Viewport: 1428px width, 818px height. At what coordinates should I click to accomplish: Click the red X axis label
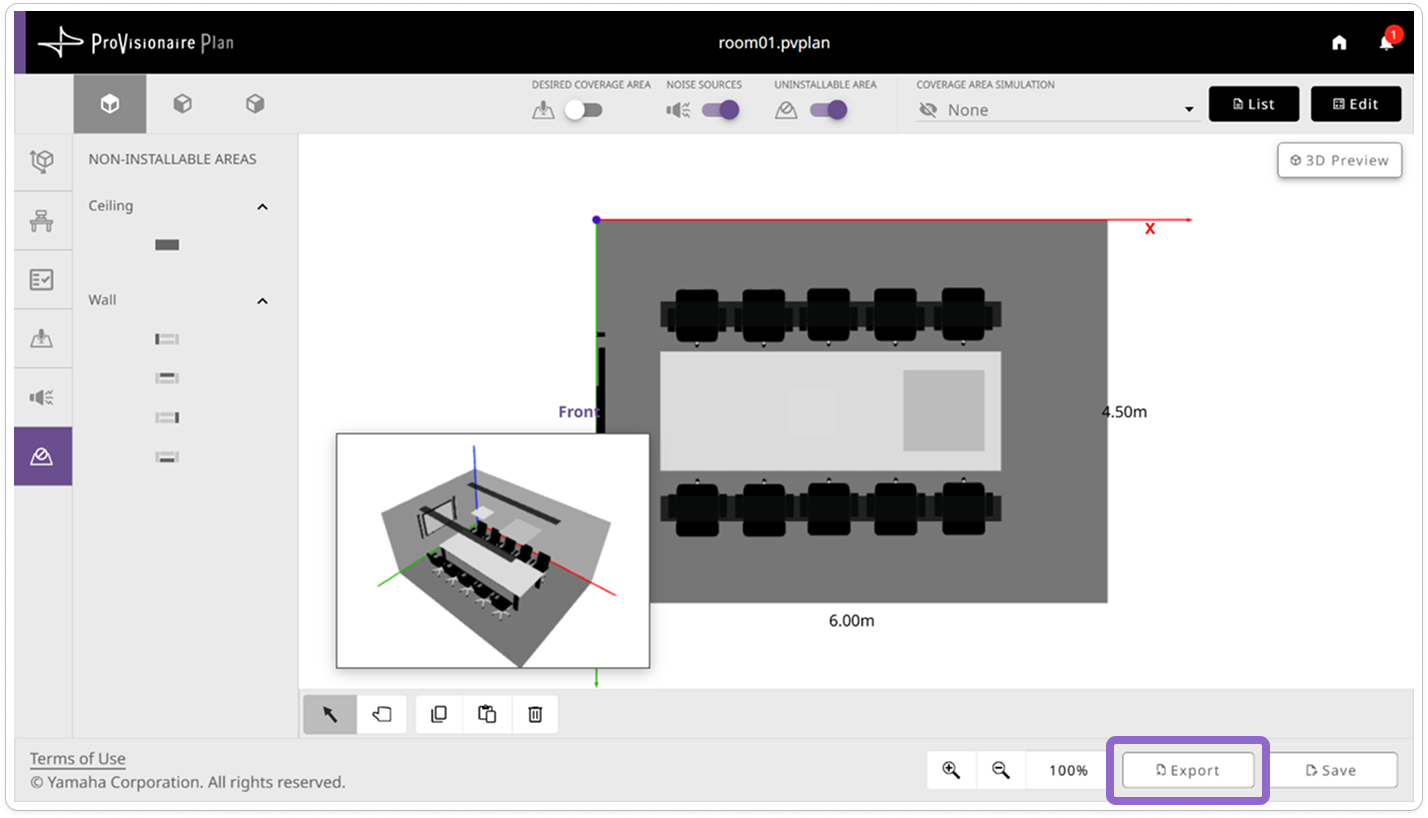1150,229
